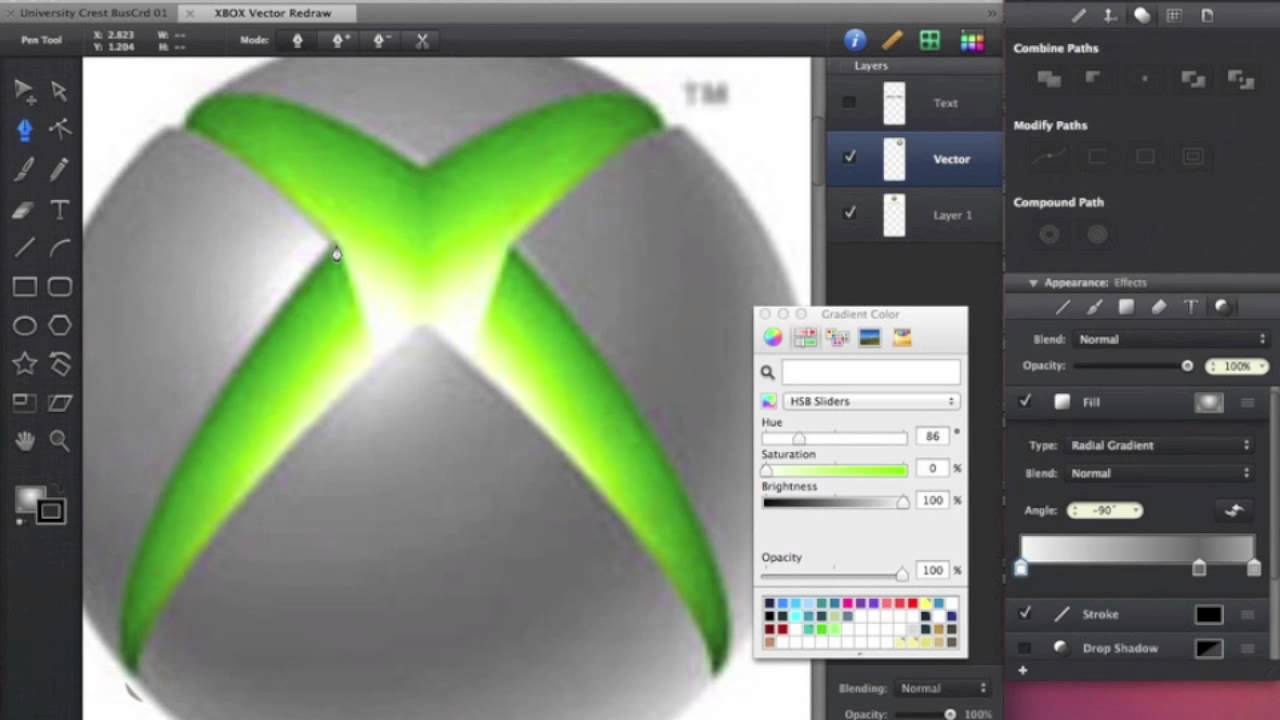Screen dimensions: 1280x720
Task: Select the Arc tool
Action: (x=59, y=248)
